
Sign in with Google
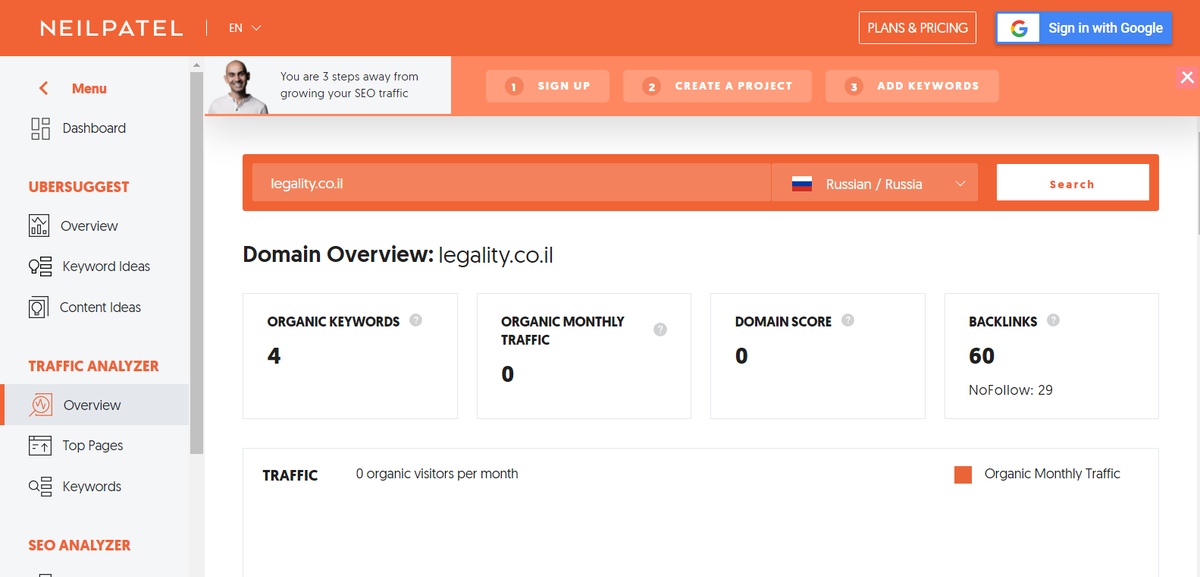[1083, 28]
